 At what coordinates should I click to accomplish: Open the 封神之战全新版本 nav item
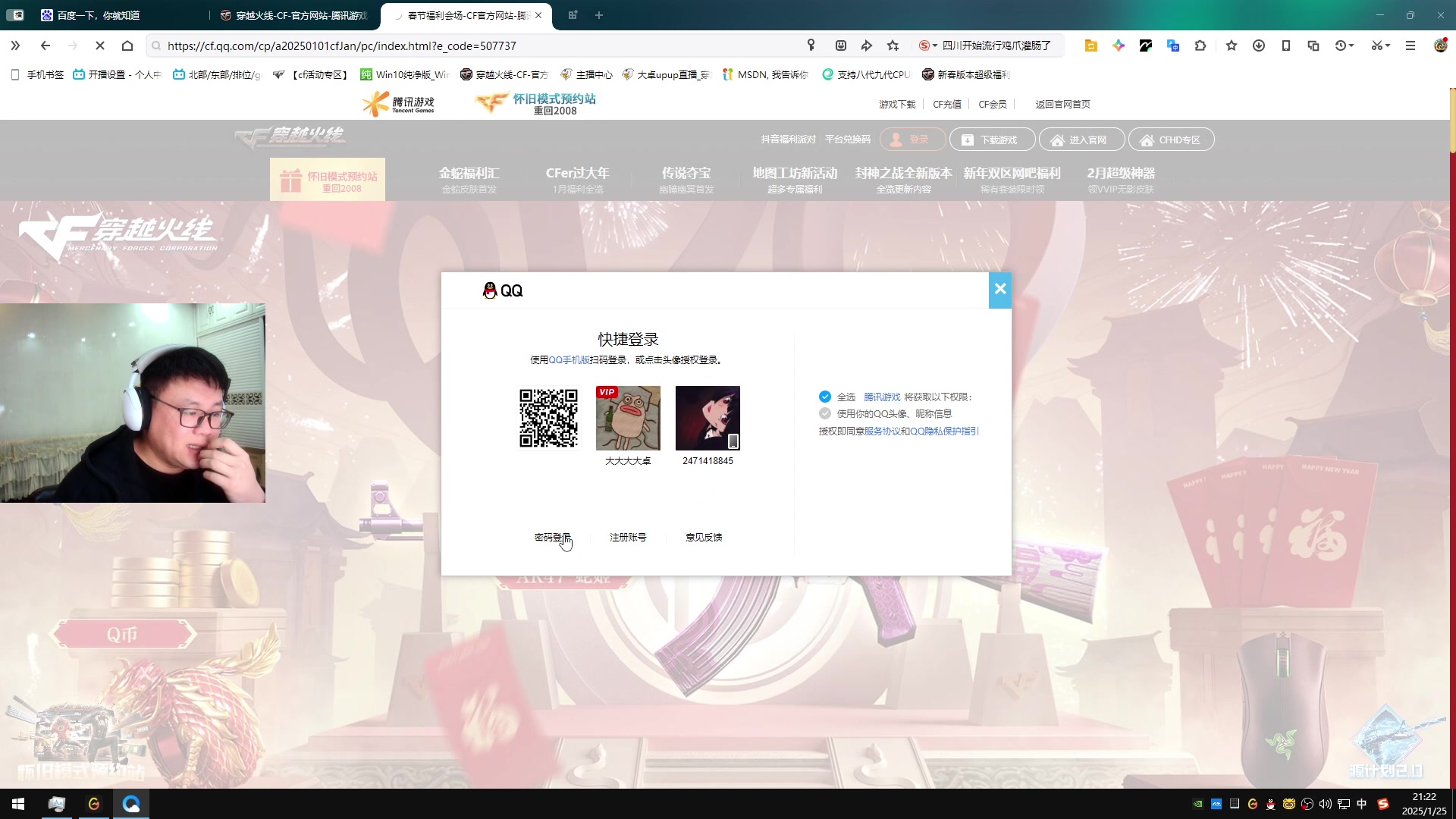tap(903, 180)
